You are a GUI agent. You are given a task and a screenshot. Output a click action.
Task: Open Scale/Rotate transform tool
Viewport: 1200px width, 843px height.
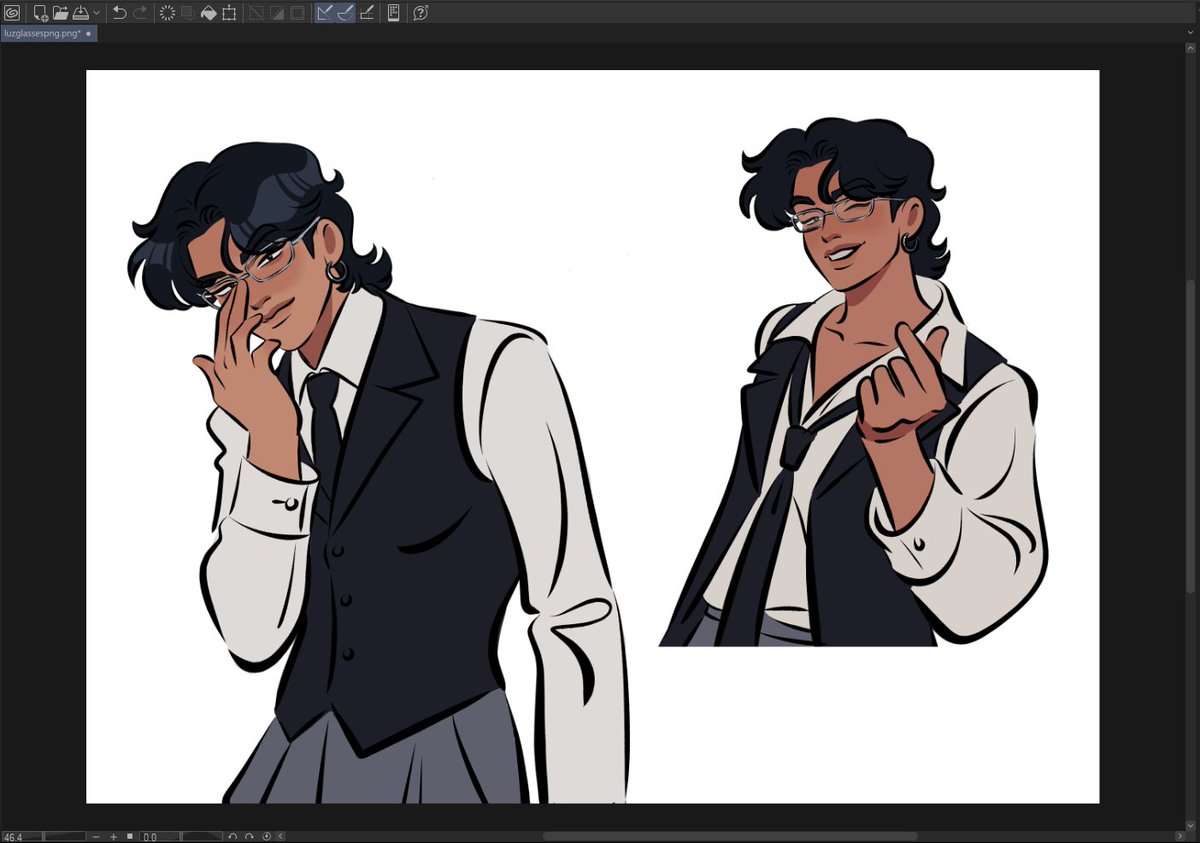229,13
